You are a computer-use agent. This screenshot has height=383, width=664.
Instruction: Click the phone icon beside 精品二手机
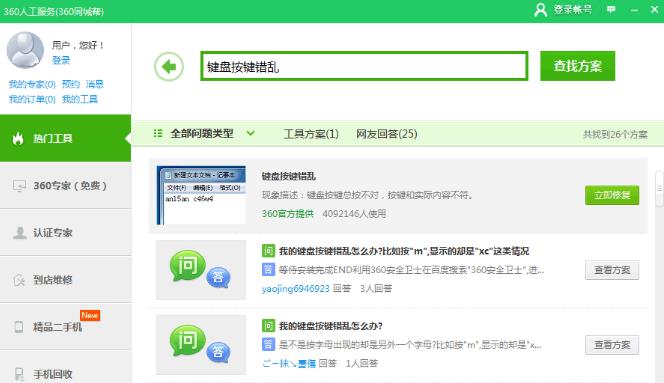point(19,327)
